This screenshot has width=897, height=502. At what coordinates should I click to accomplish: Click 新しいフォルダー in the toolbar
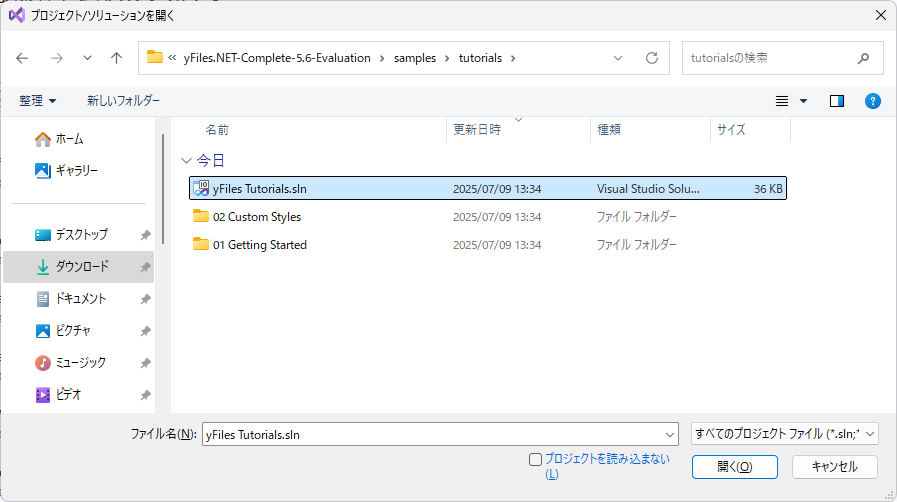123,101
